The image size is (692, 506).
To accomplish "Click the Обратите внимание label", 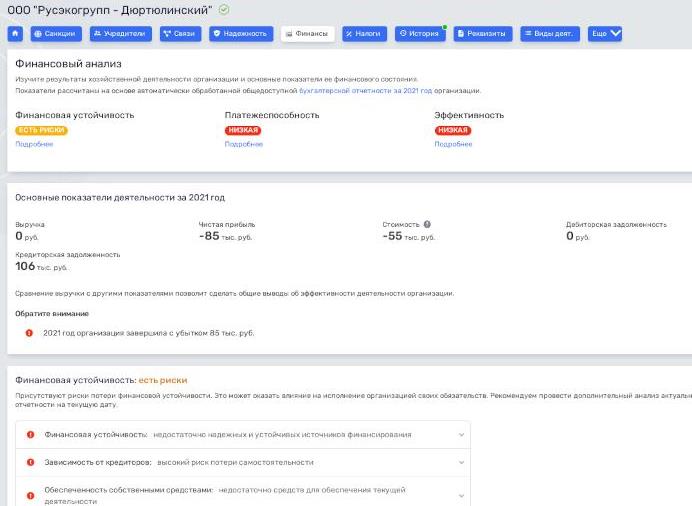I will [52, 314].
